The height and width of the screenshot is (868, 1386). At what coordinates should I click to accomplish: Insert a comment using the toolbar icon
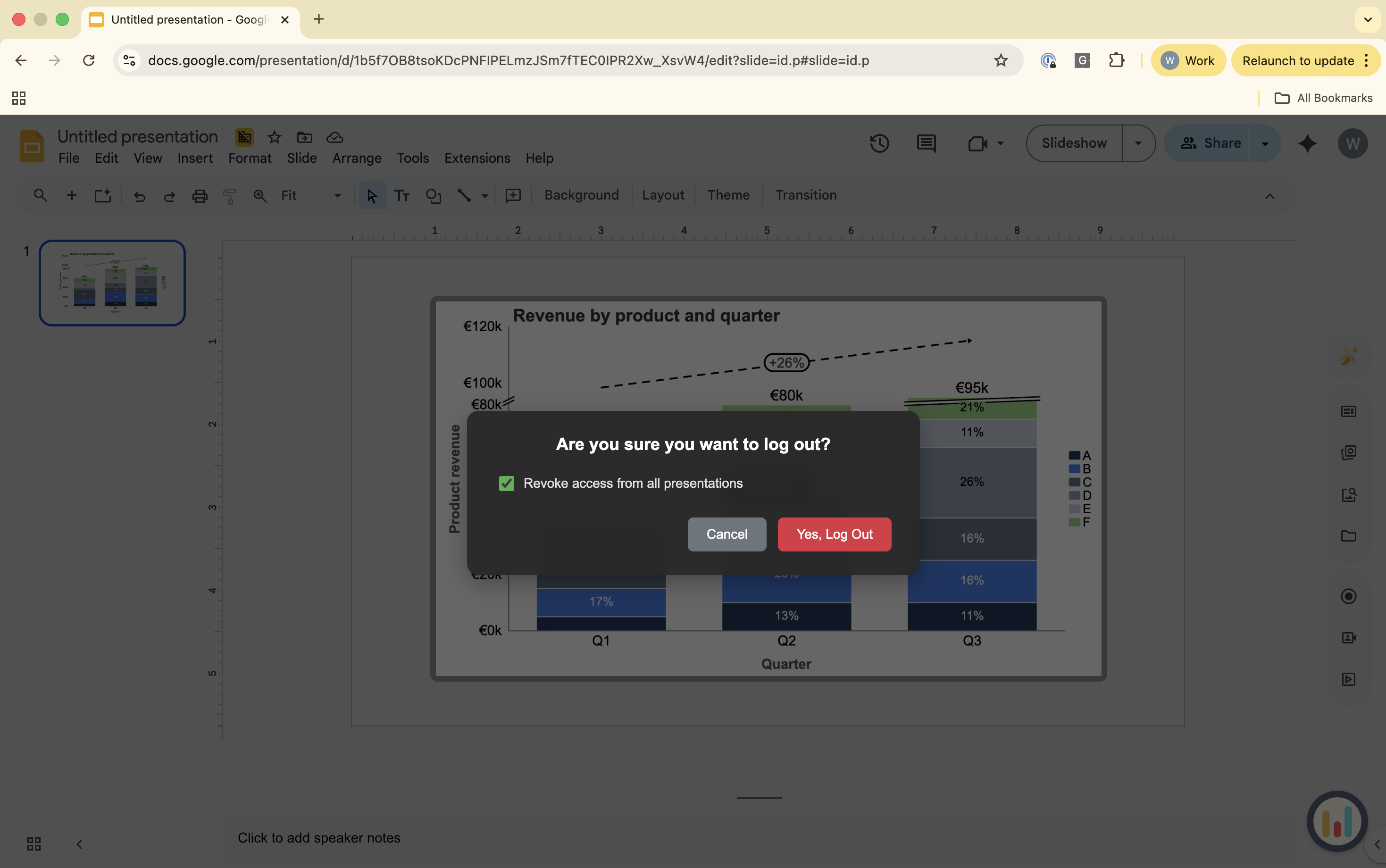[x=513, y=196]
